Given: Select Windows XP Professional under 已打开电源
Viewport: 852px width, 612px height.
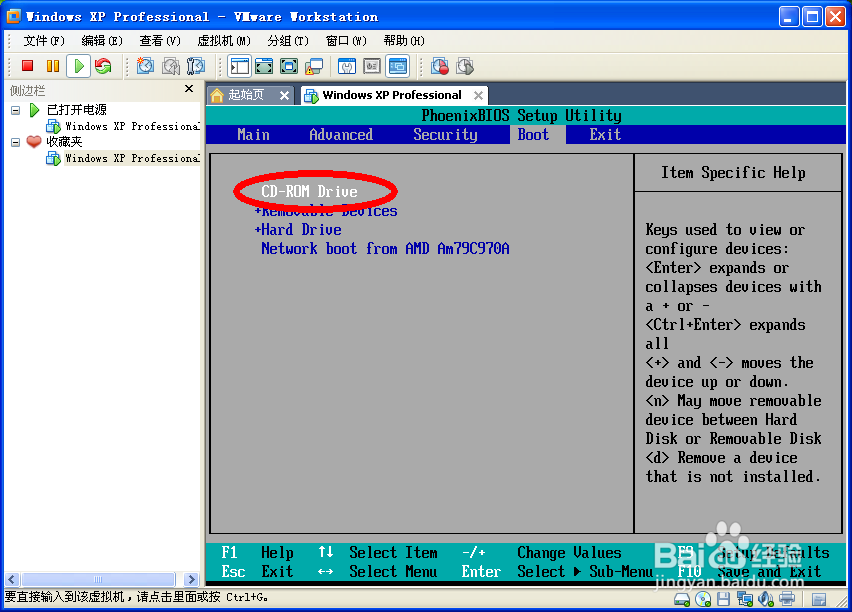Looking at the screenshot, I should pyautogui.click(x=132, y=126).
